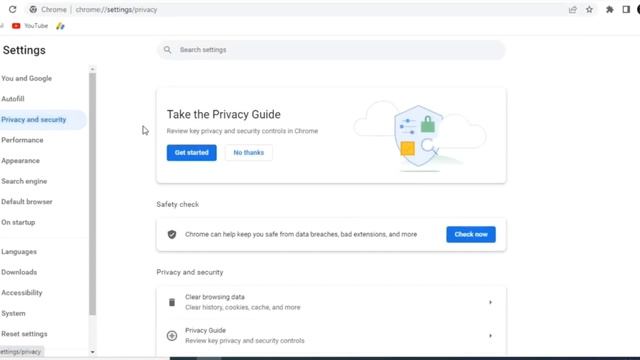Dismiss Privacy Guide with No thanks
The width and height of the screenshot is (640, 360).
249,153
